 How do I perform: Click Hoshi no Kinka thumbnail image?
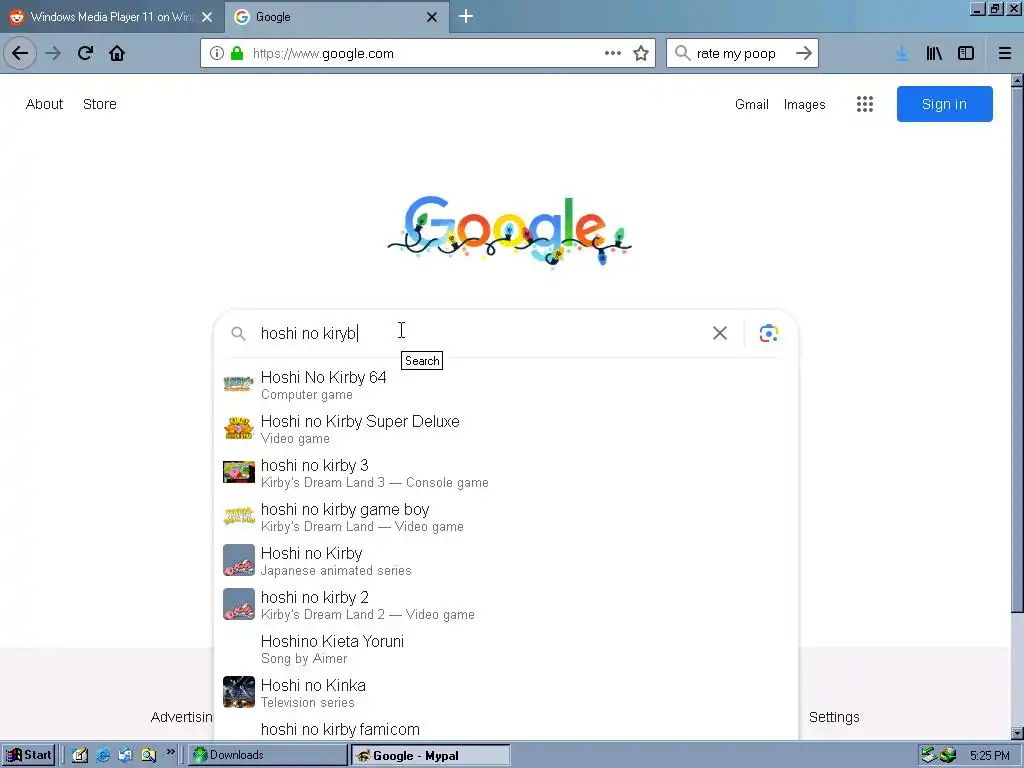238,692
